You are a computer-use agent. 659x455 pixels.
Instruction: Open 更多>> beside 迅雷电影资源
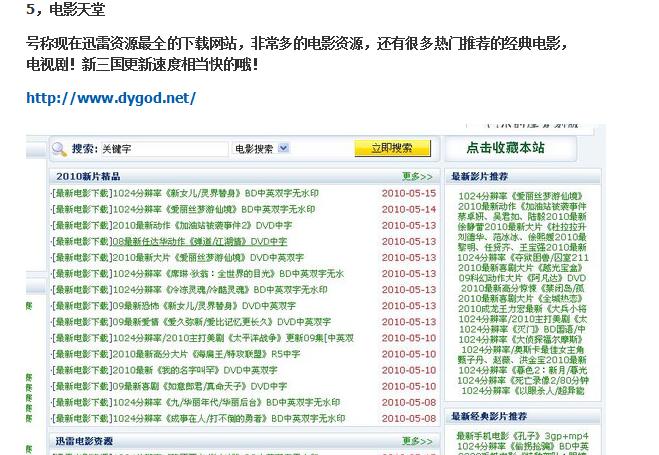click(x=417, y=441)
